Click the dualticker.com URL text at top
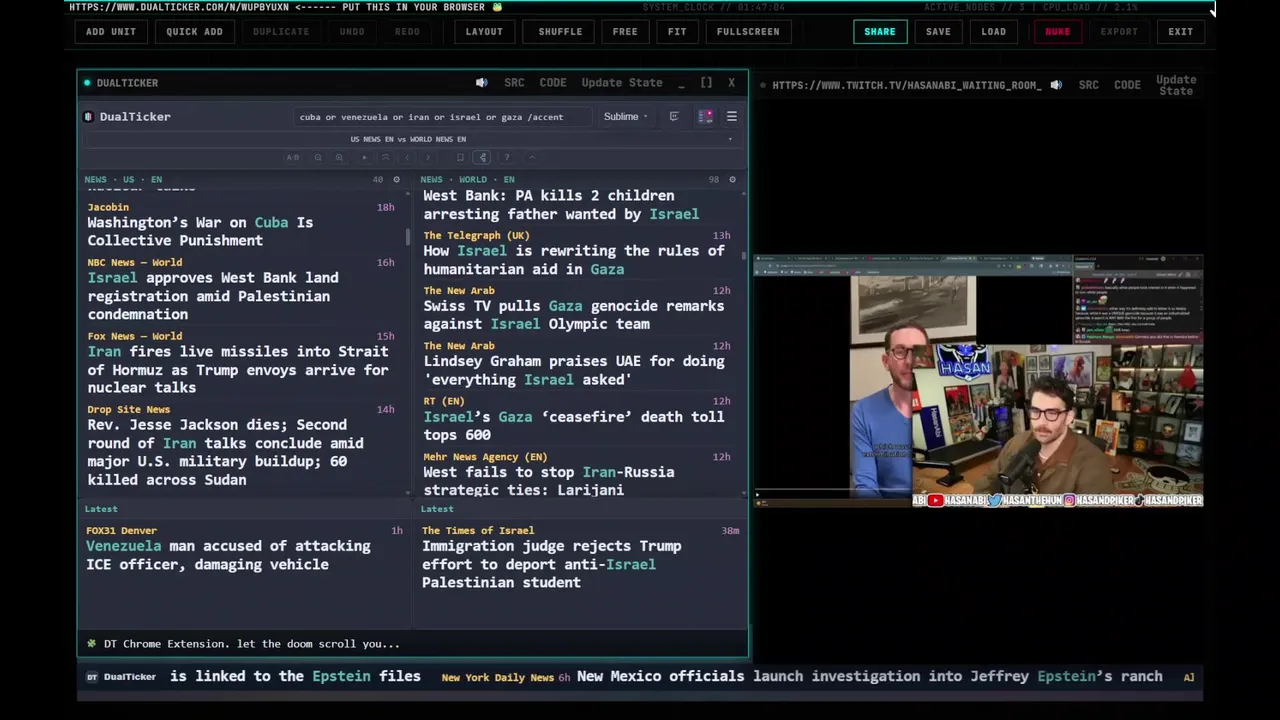The width and height of the screenshot is (1280, 720). coord(179,7)
